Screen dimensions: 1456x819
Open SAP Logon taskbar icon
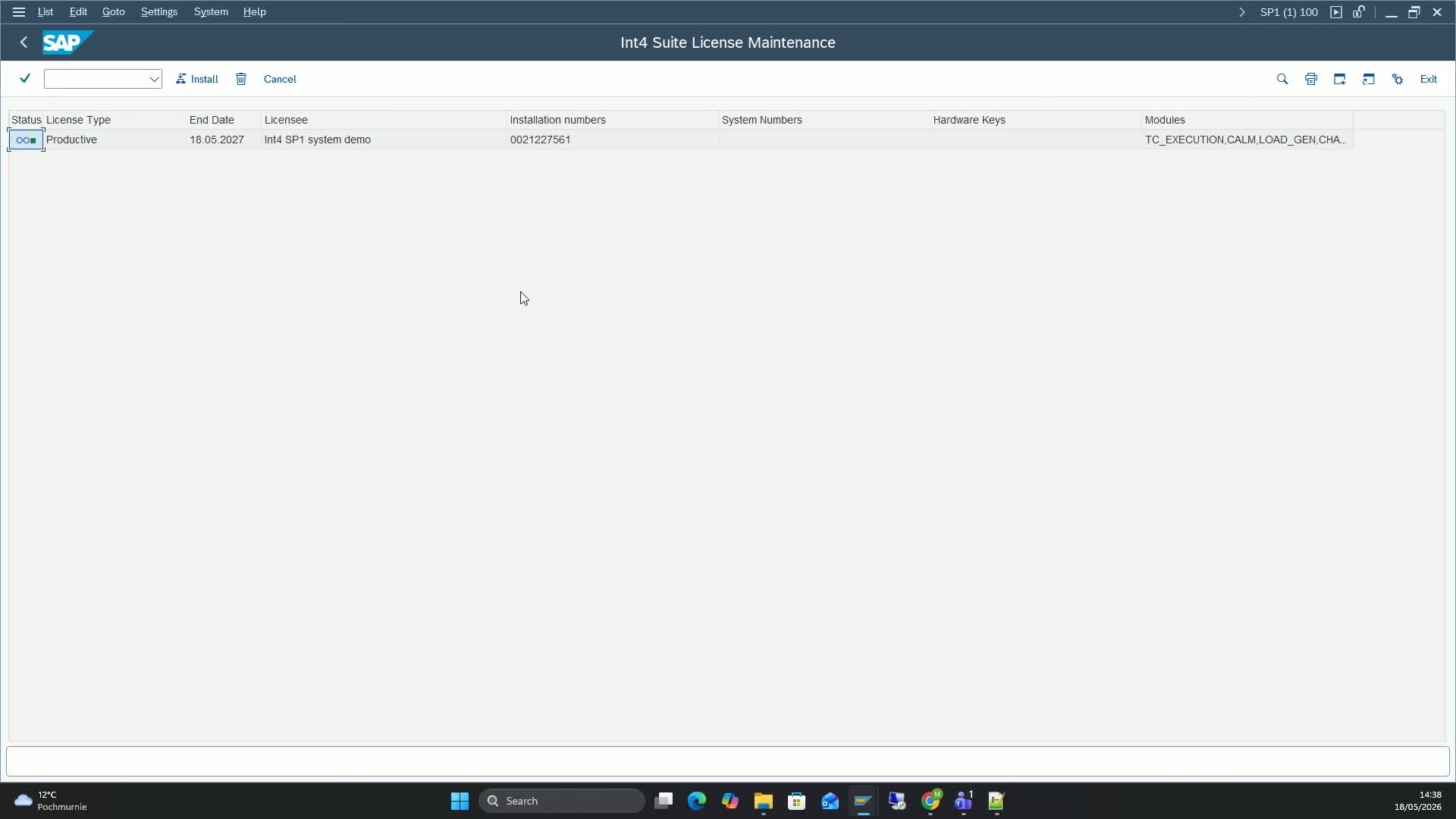(864, 801)
